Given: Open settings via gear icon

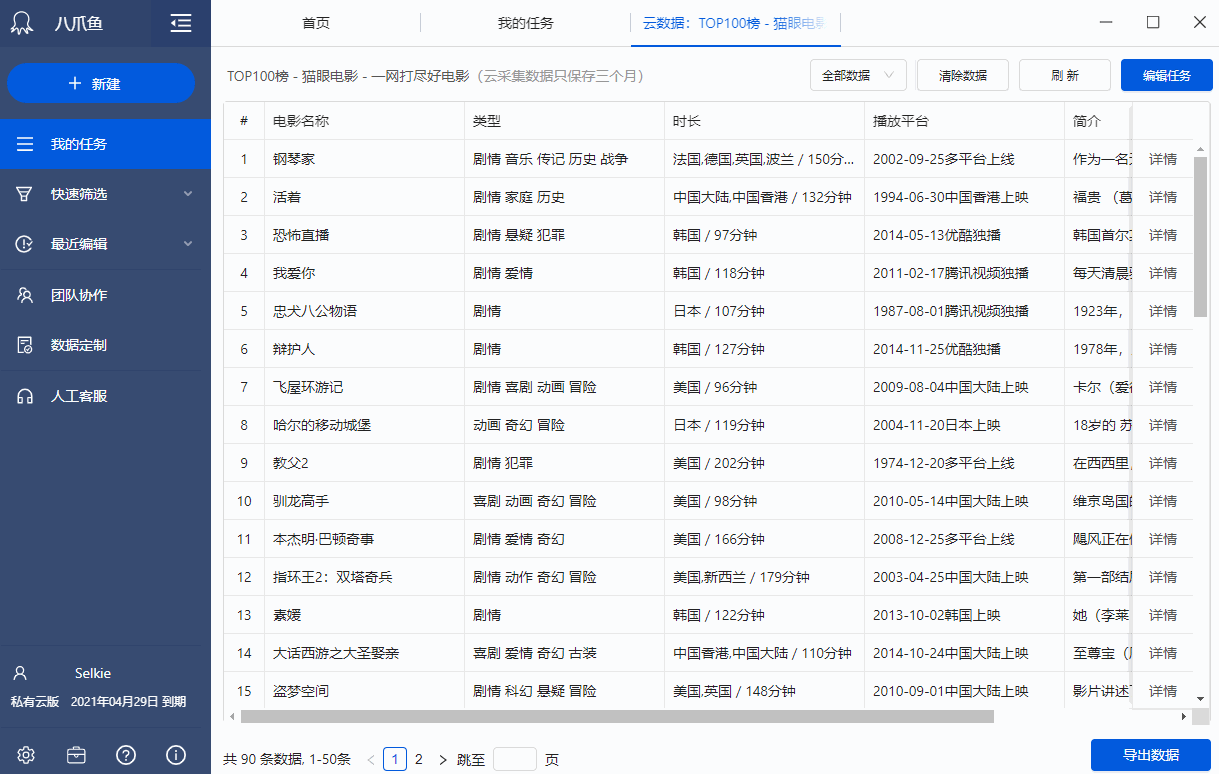Looking at the screenshot, I should (x=26, y=755).
